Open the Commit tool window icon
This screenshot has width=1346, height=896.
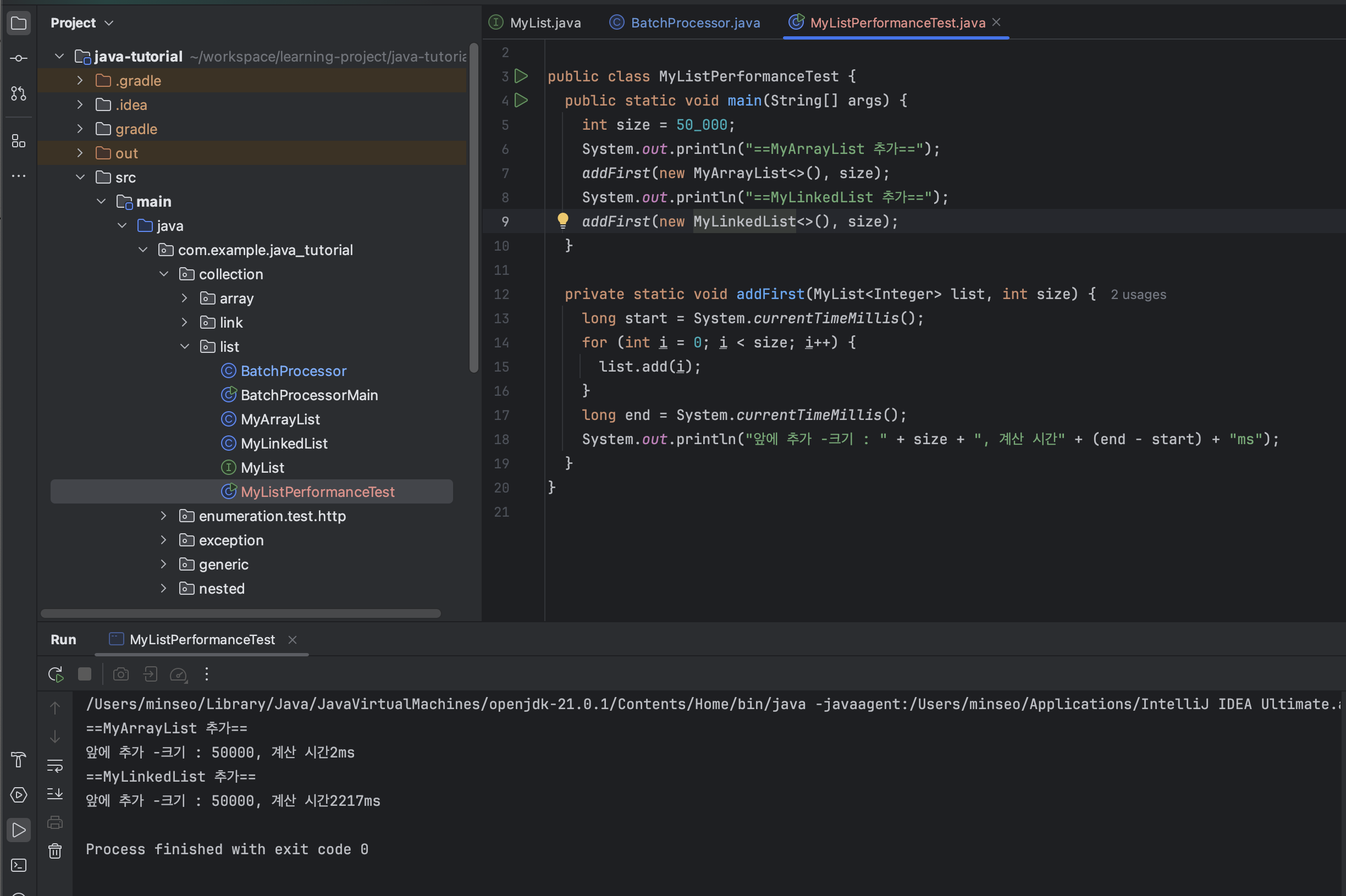pos(18,58)
